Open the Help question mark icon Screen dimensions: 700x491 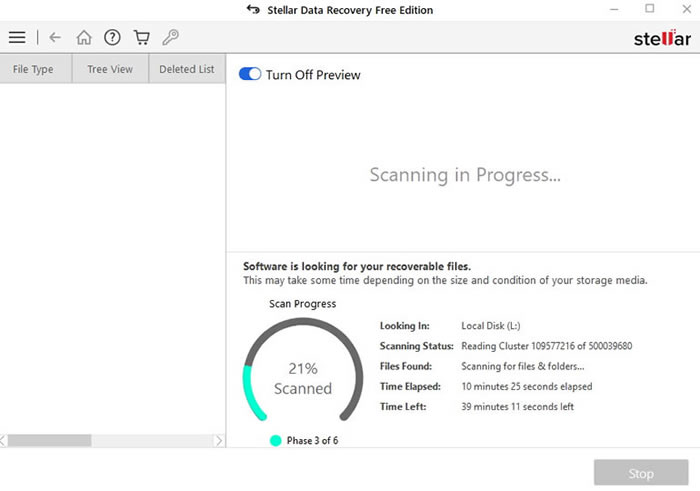click(x=112, y=38)
